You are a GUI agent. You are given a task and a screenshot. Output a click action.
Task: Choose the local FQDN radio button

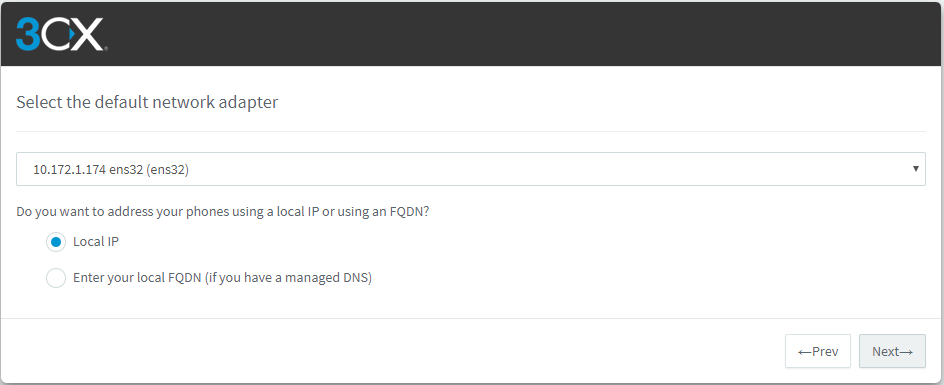55,278
